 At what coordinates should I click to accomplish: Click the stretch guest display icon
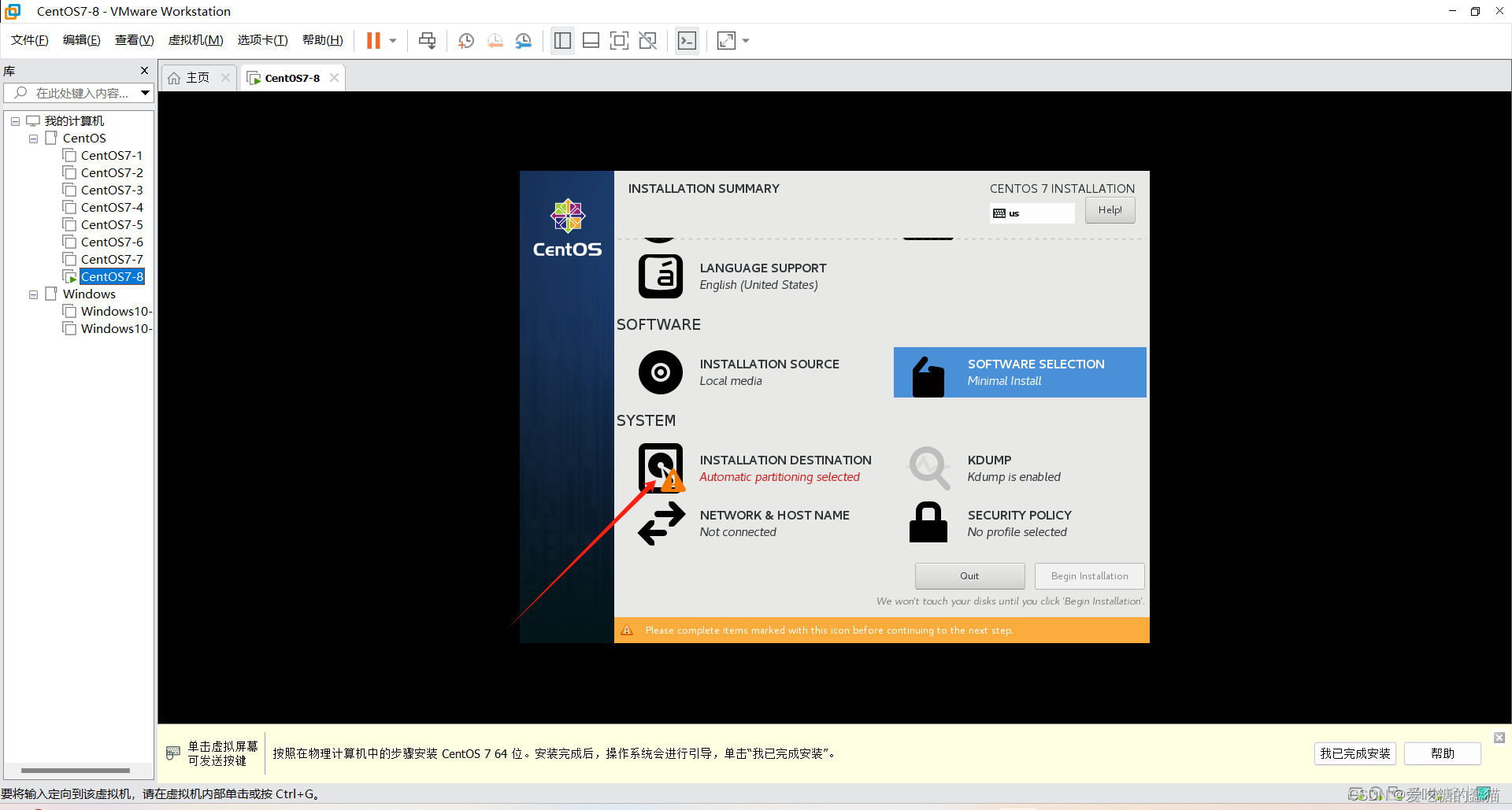(726, 40)
